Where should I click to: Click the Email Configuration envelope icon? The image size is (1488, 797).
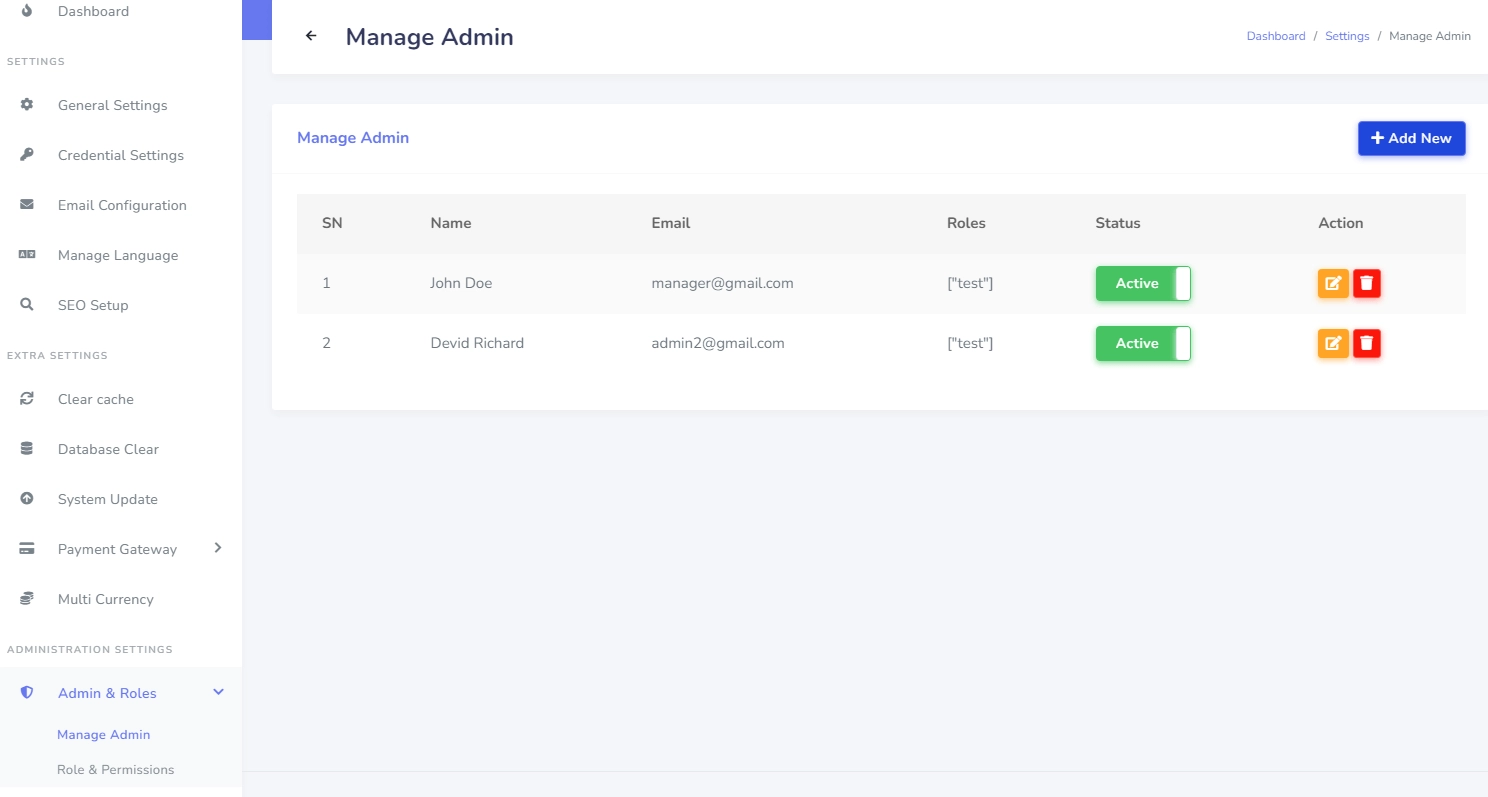[x=27, y=205]
